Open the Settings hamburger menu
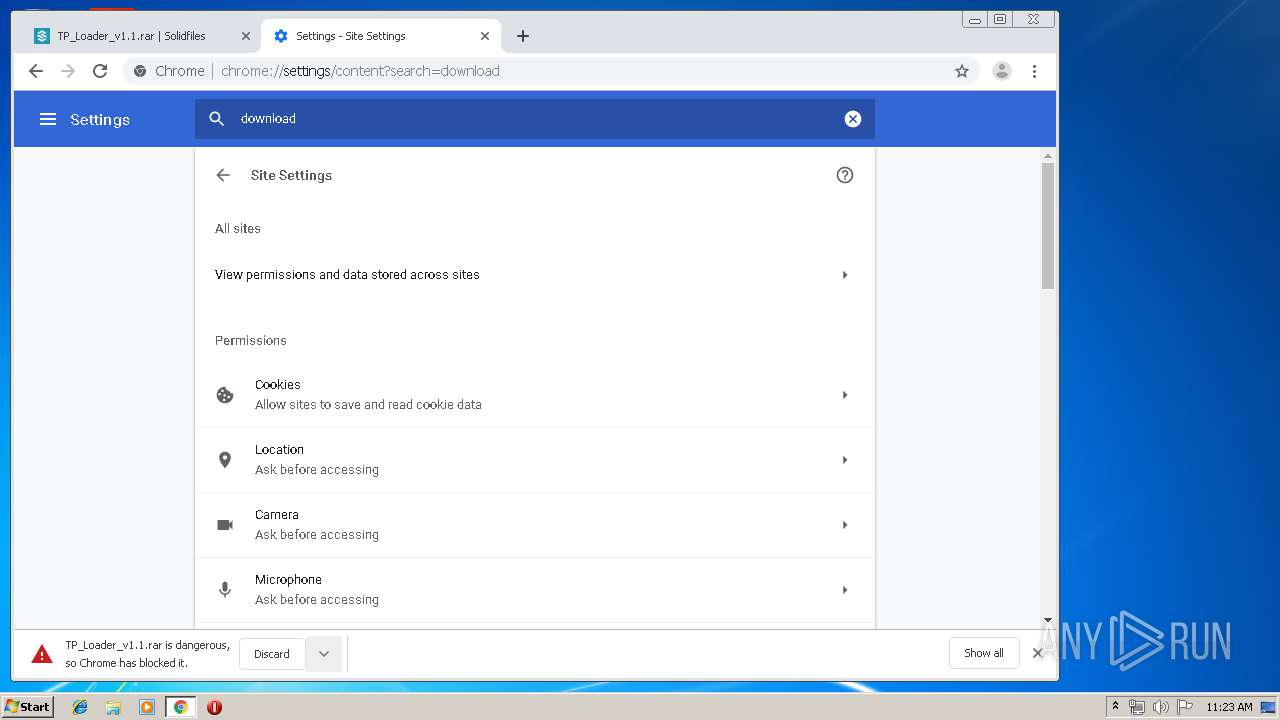1280x720 pixels. [x=48, y=119]
